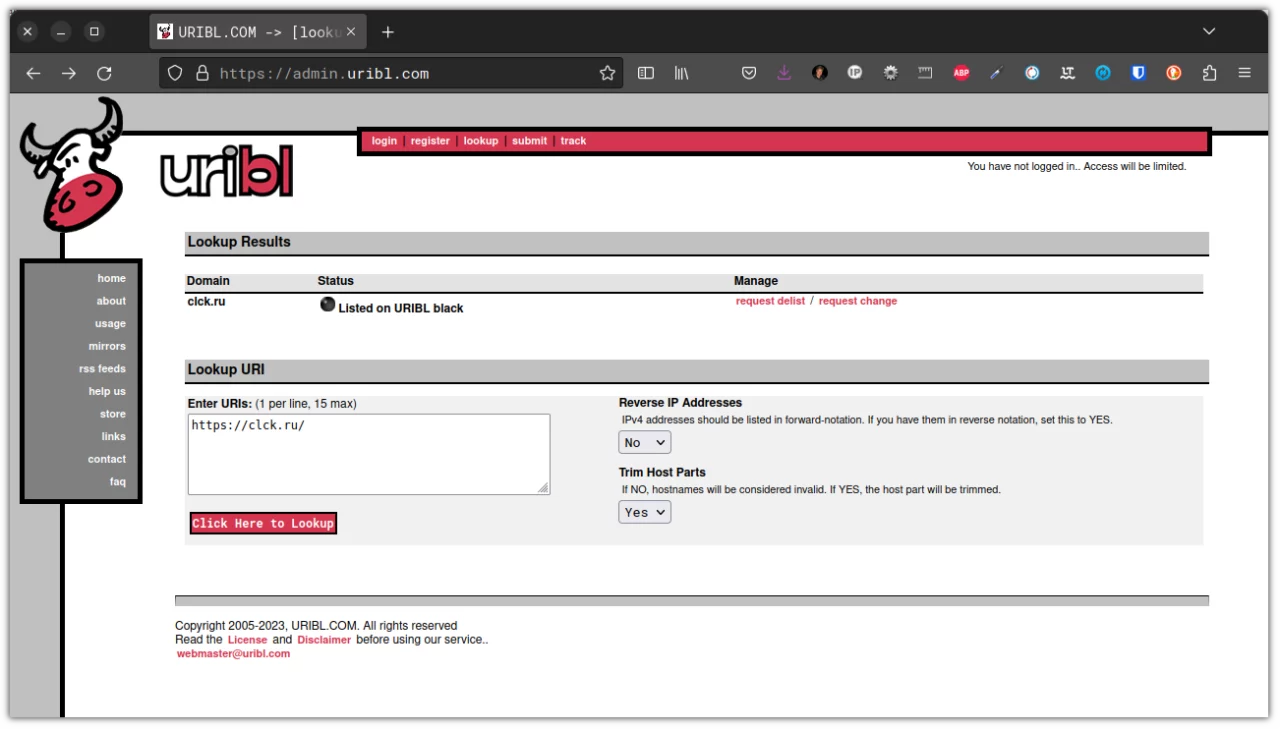Click inside the Enter URIs text area
Screen dimensions: 1280x729
tap(368, 455)
